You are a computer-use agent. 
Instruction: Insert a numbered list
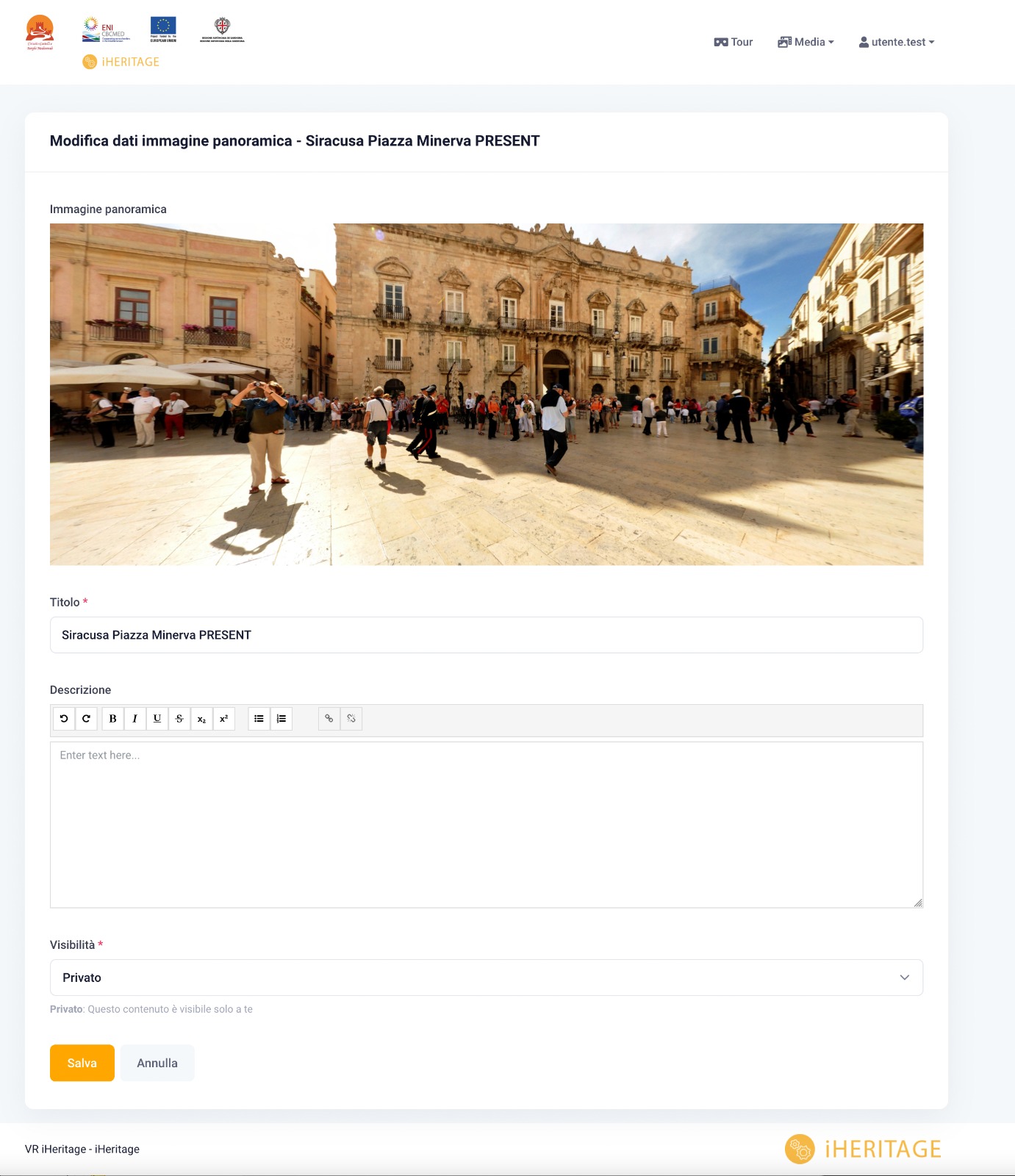click(x=281, y=719)
